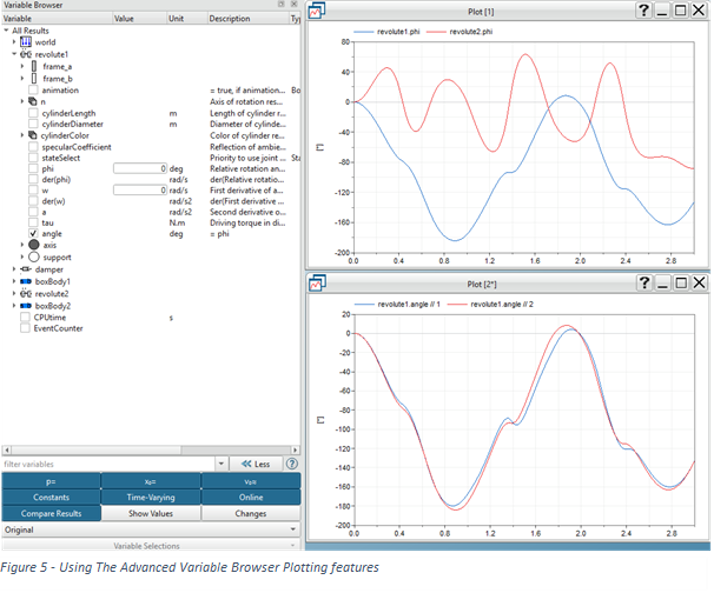Expand the frame_a node

click(x=22, y=66)
